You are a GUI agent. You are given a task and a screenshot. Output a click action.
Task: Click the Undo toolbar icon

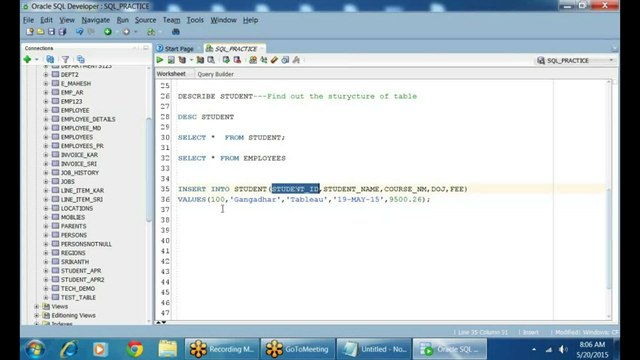tap(79, 31)
